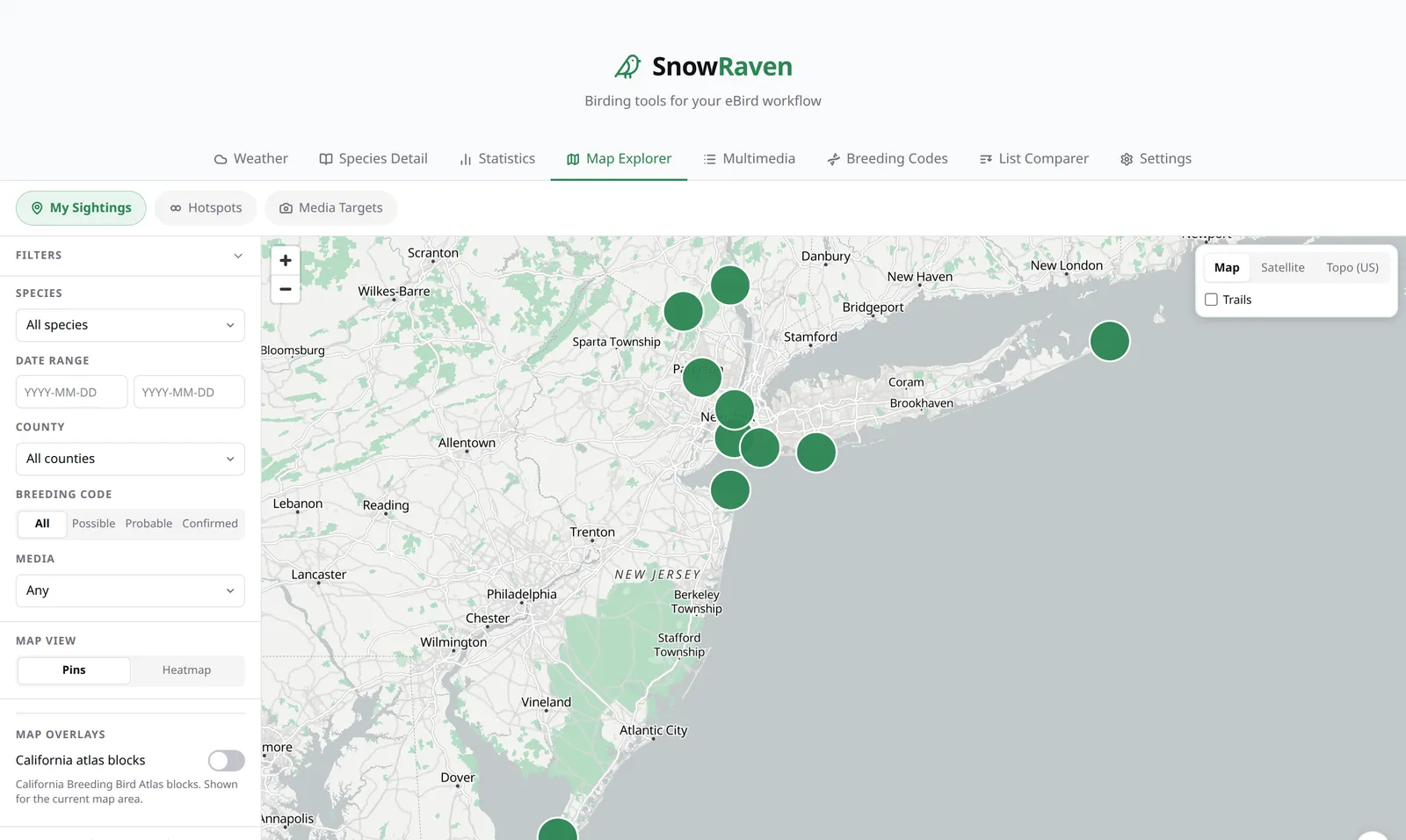Click the Hotspots binoculars icon
This screenshot has width=1406, height=840.
click(x=176, y=208)
